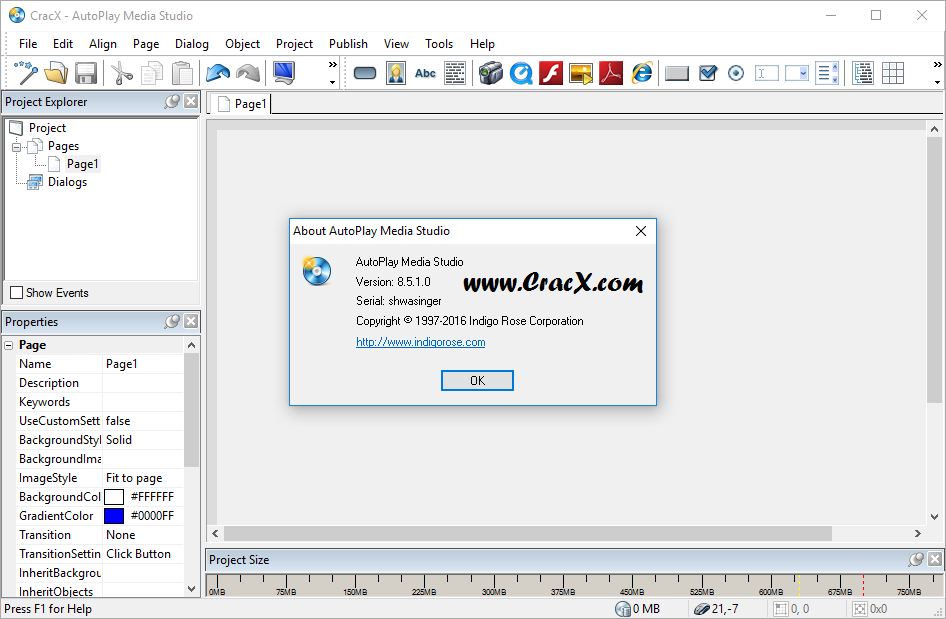The height and width of the screenshot is (619, 946).
Task: Insert a ComboBox object
Action: (797, 73)
